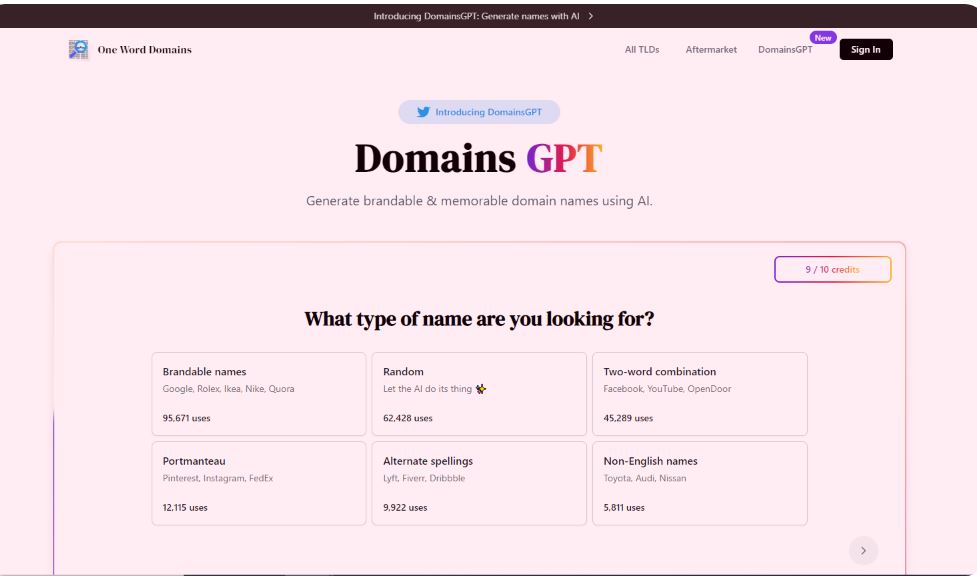The height and width of the screenshot is (583, 977).
Task: Pick the Alternate spellings card
Action: (x=479, y=483)
